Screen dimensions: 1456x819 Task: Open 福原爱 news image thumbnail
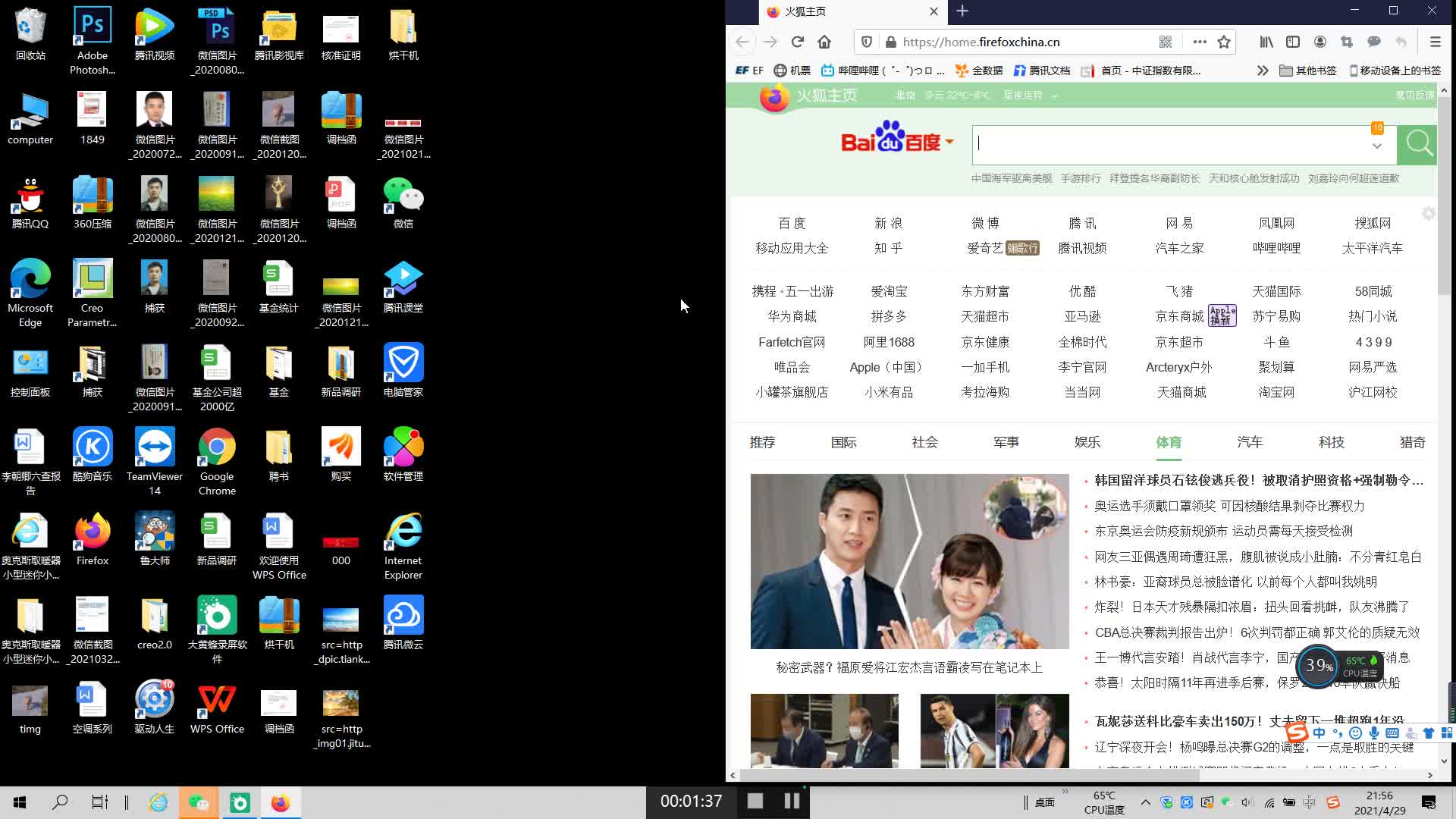click(909, 561)
